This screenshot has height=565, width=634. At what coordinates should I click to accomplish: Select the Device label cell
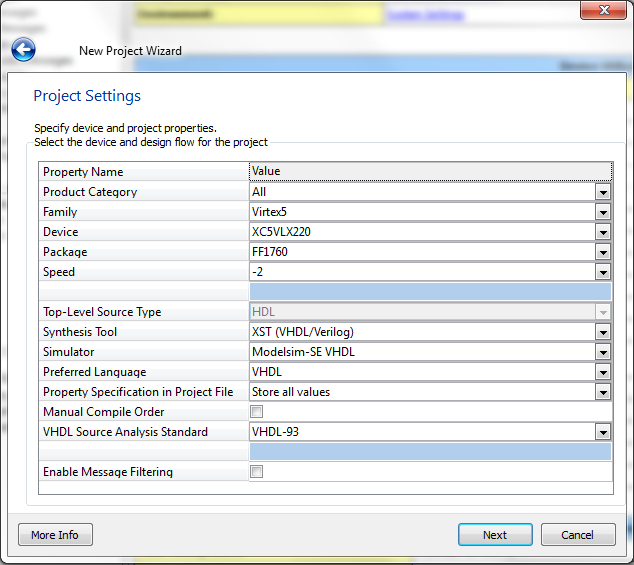tap(144, 232)
